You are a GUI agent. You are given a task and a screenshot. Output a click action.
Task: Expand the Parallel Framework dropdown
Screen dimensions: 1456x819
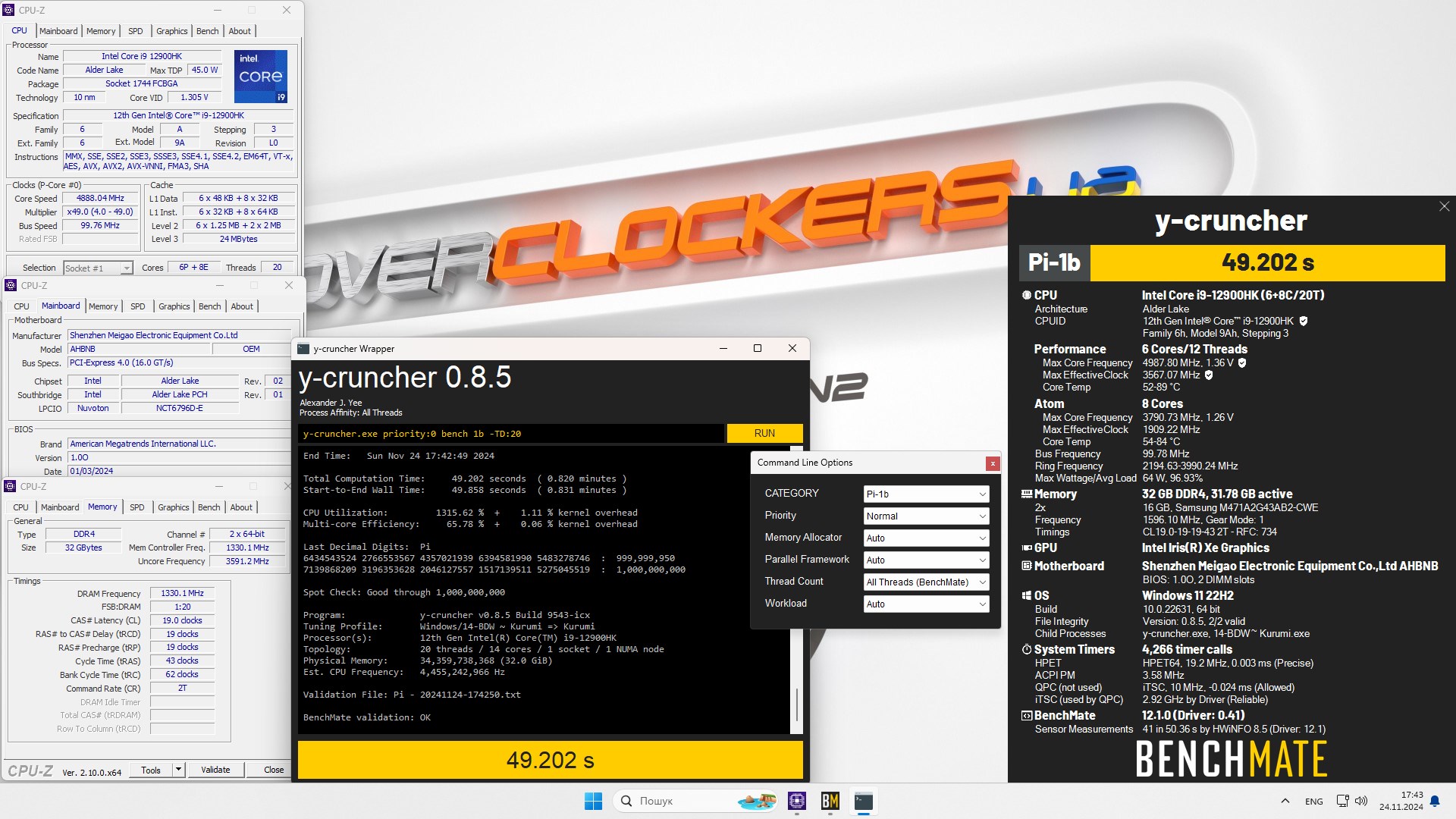[x=926, y=560]
